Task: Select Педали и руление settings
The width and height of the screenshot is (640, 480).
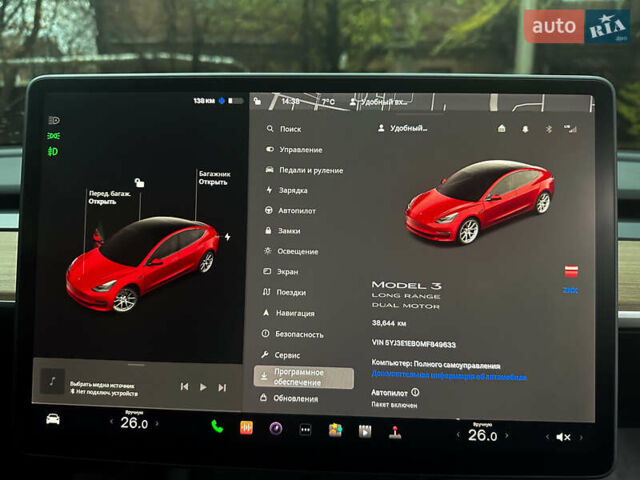Action: [x=304, y=170]
